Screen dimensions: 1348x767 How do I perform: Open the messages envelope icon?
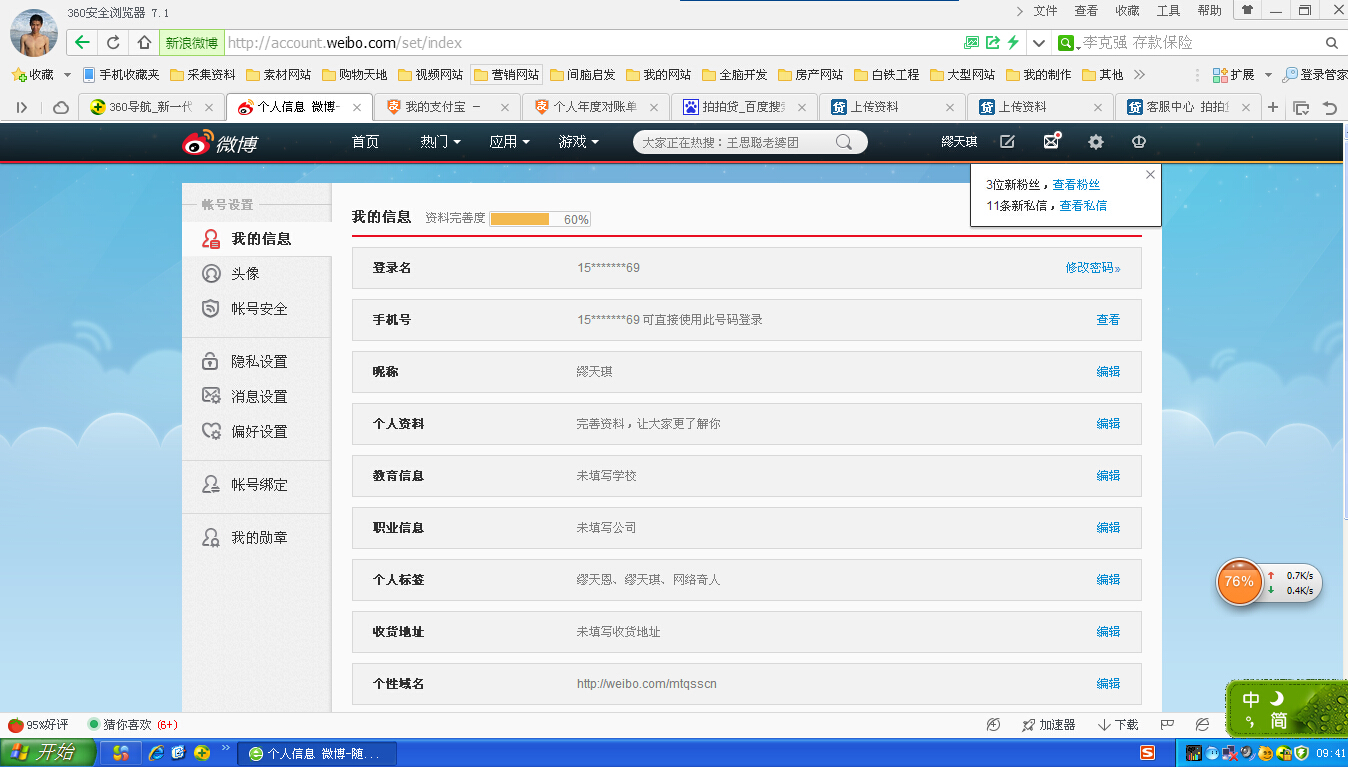1051,142
